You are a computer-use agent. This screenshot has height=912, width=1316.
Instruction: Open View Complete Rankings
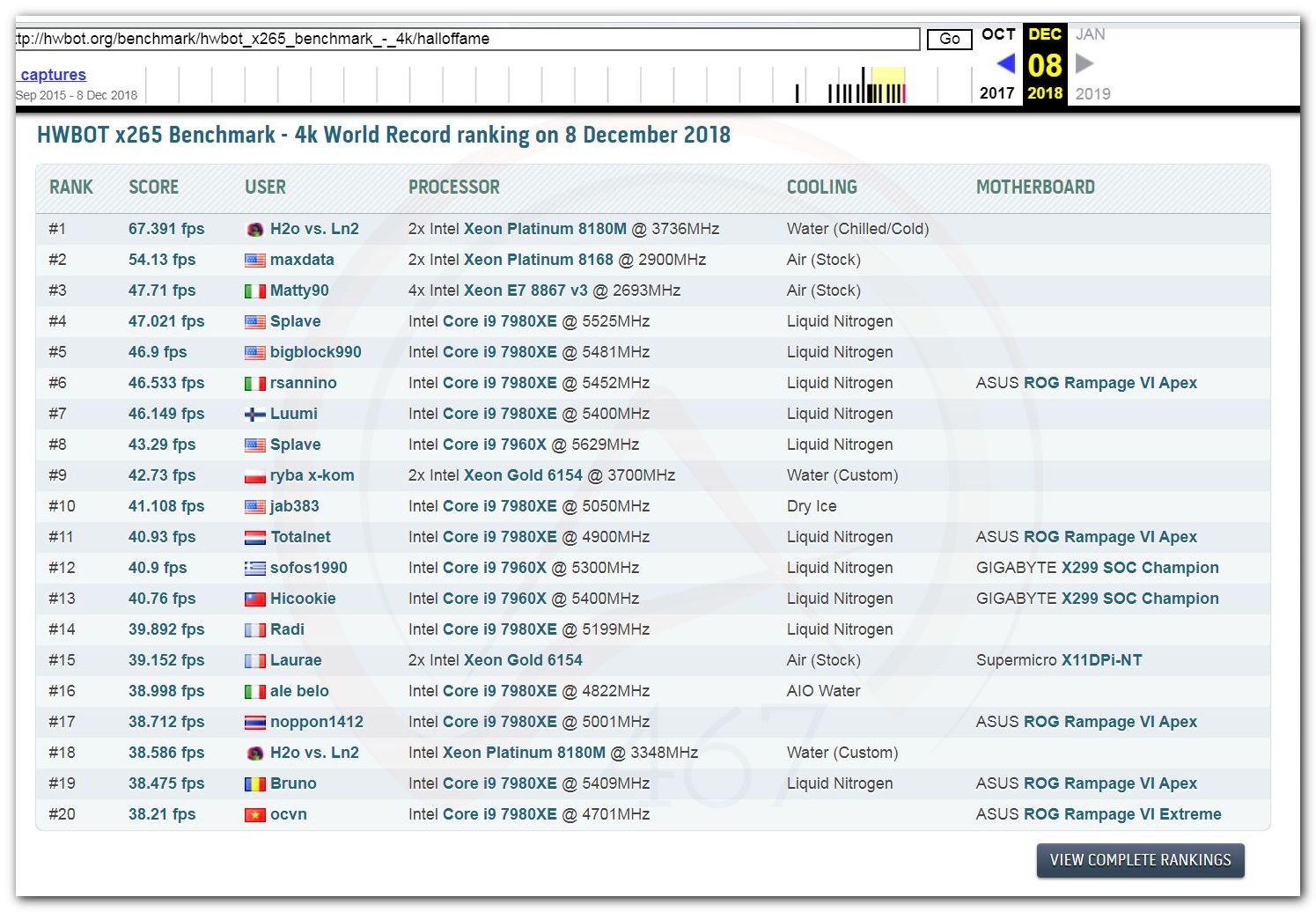click(1140, 860)
